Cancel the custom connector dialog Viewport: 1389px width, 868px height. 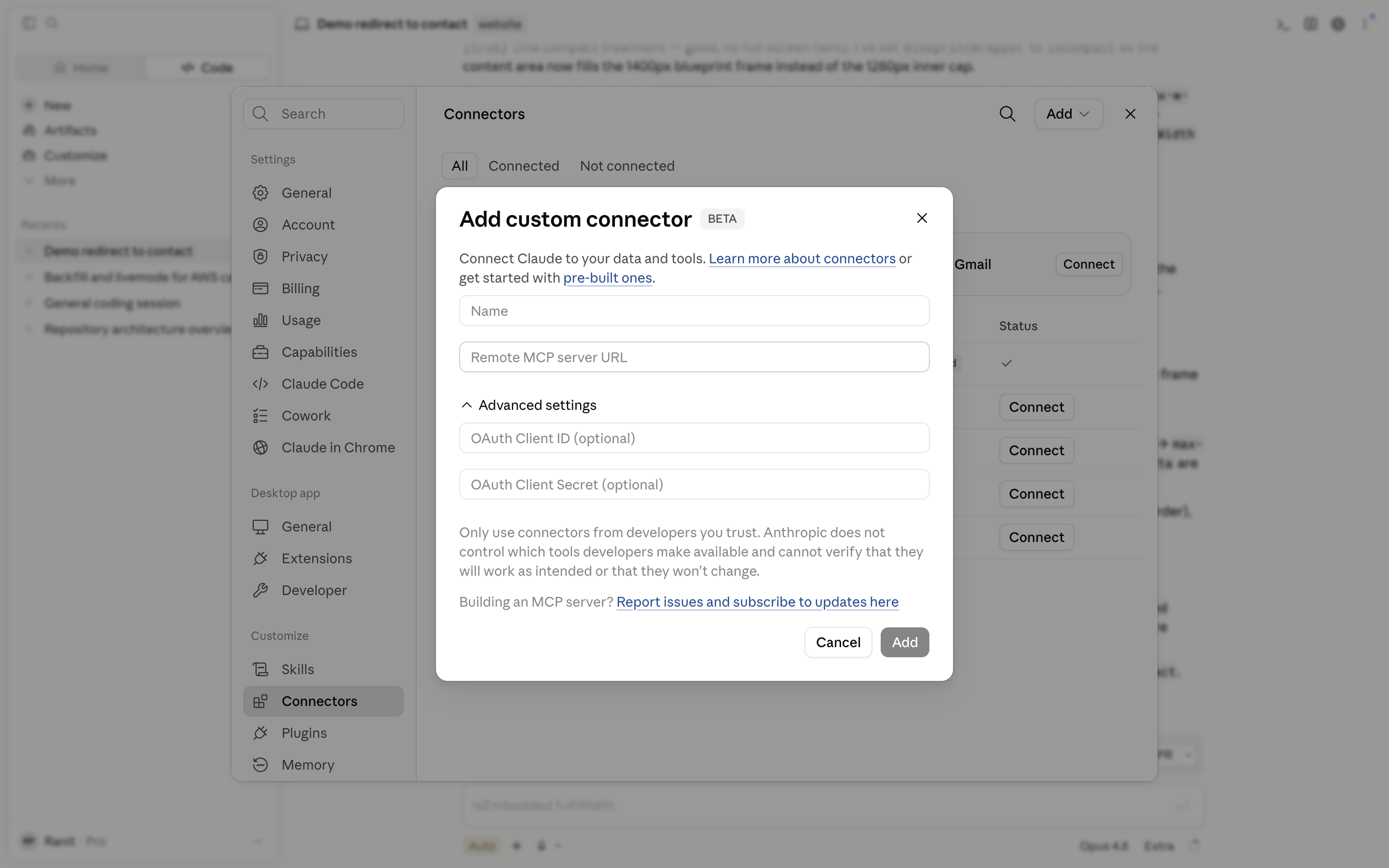tap(838, 642)
